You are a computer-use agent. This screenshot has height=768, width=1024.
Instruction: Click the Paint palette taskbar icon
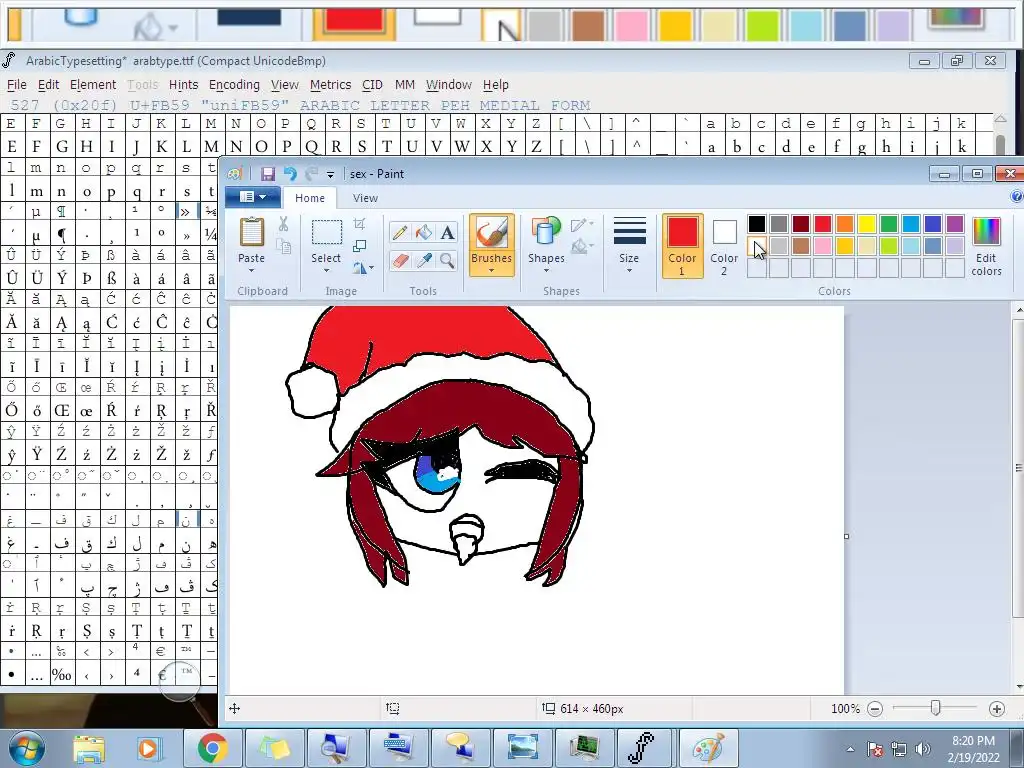(709, 748)
